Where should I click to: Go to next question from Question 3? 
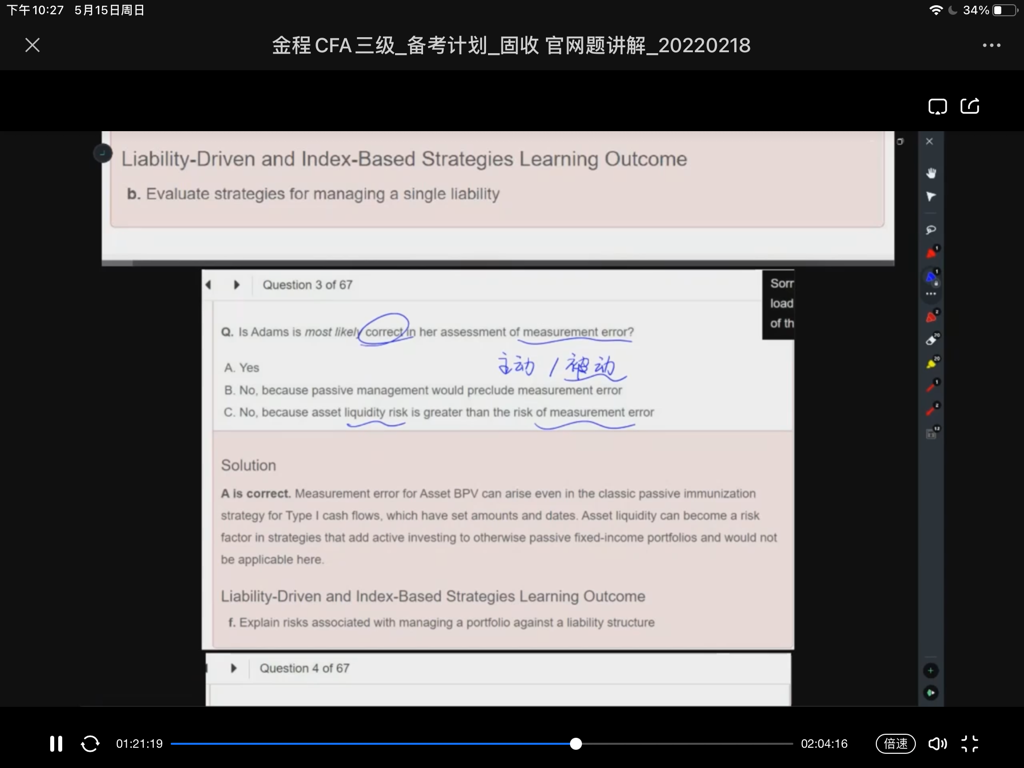coord(237,285)
